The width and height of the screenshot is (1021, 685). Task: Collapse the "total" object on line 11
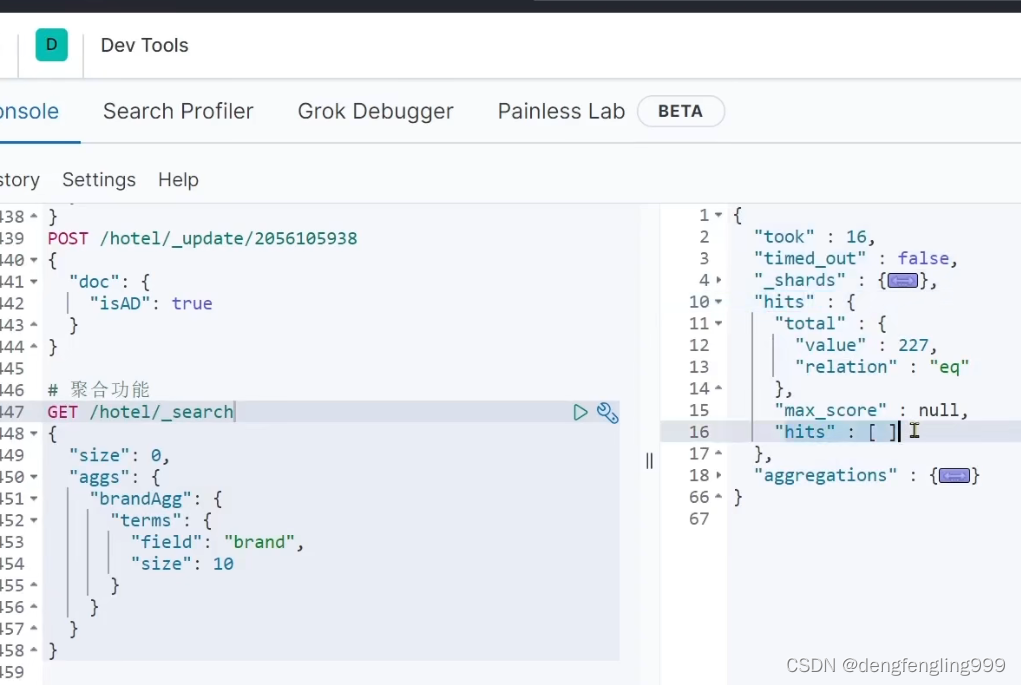tap(718, 324)
